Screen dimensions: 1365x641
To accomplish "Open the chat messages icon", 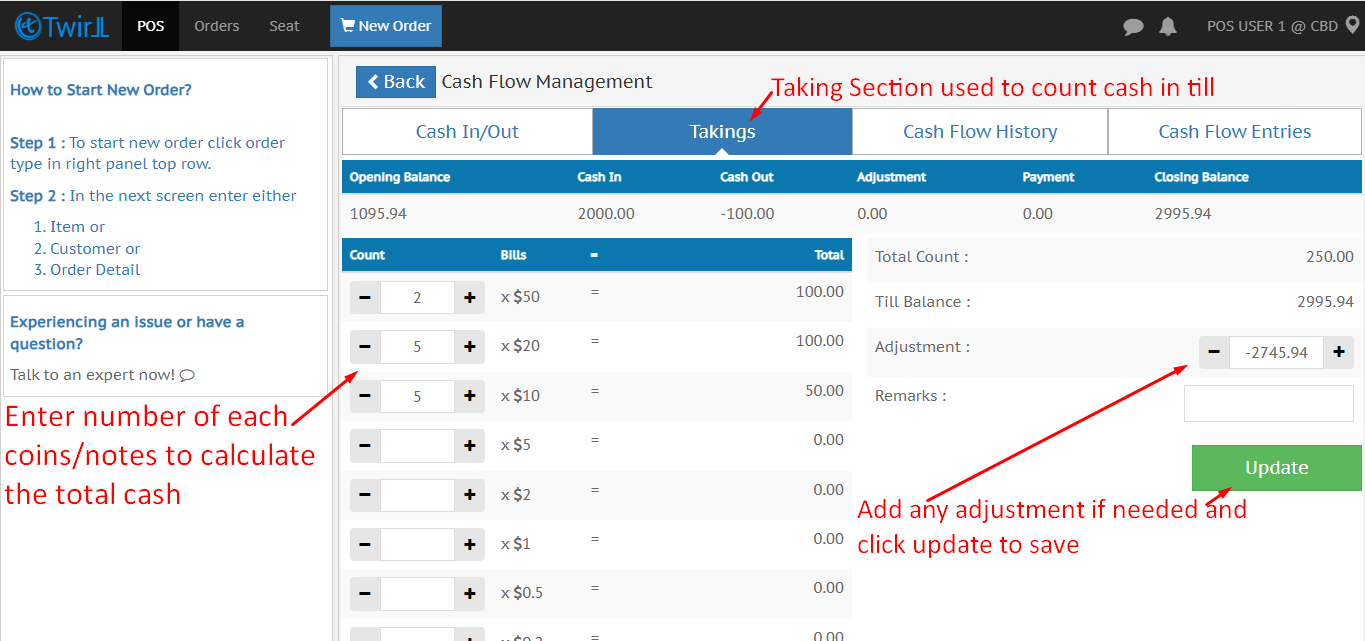I will click(1133, 27).
